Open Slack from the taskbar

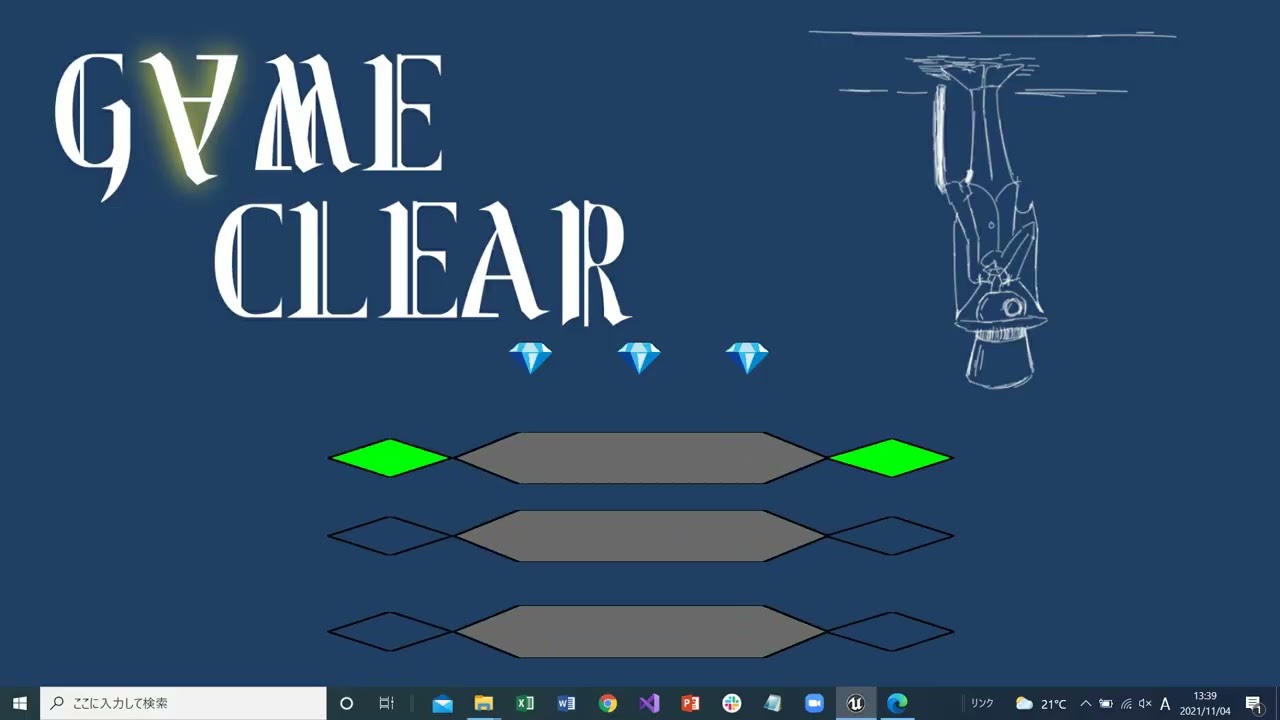click(732, 703)
